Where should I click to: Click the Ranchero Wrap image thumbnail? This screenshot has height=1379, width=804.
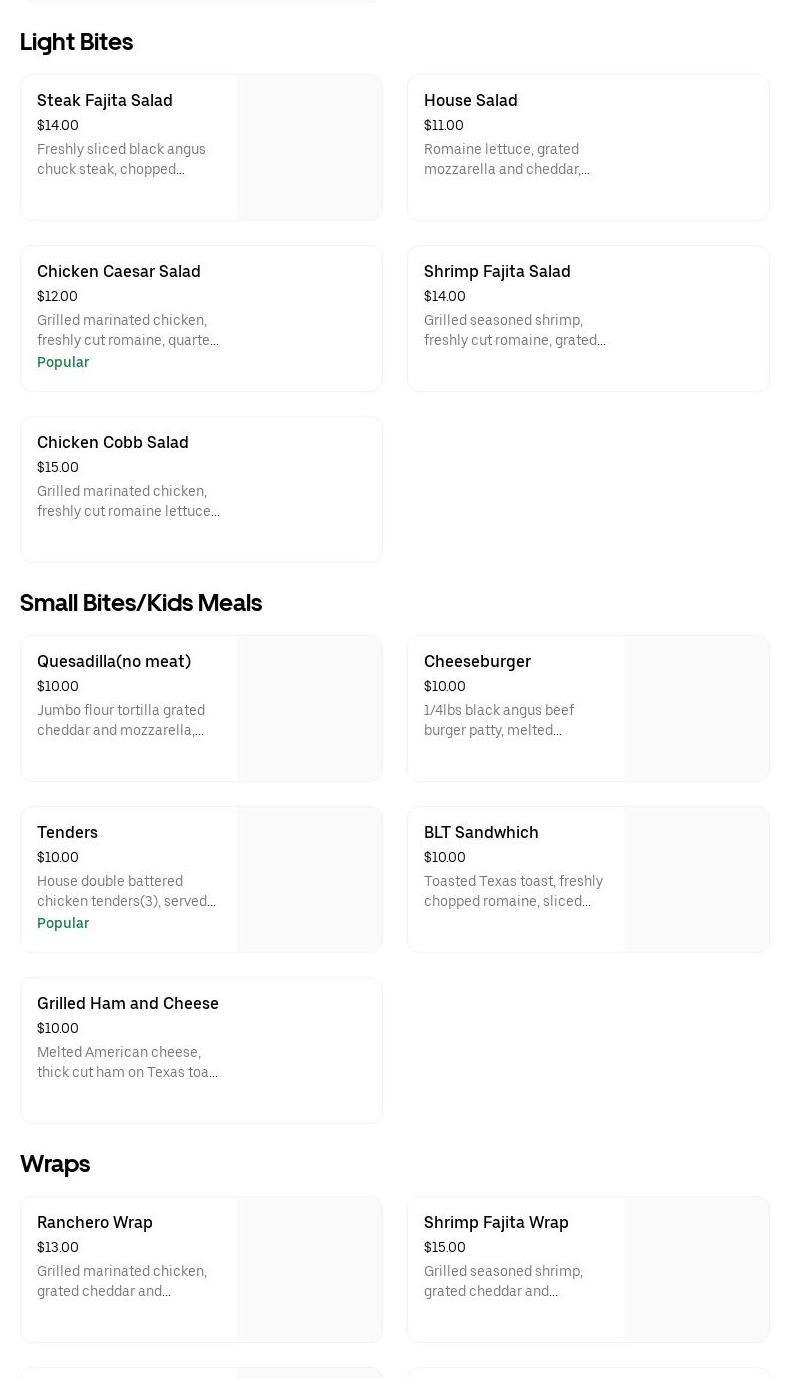pos(310,1269)
